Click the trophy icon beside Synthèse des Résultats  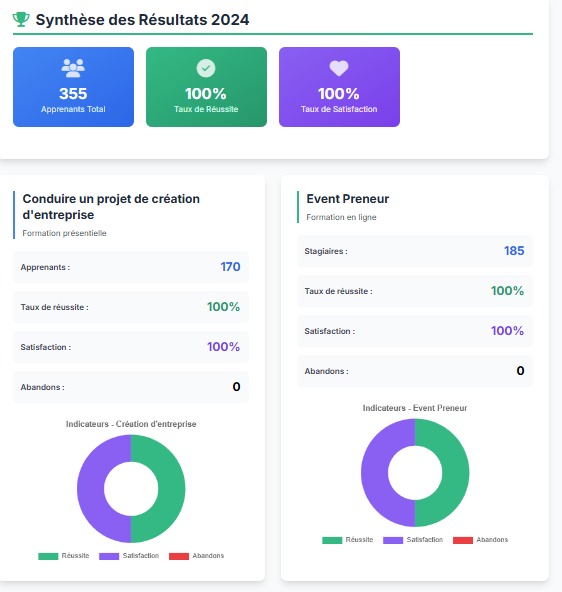point(21,19)
